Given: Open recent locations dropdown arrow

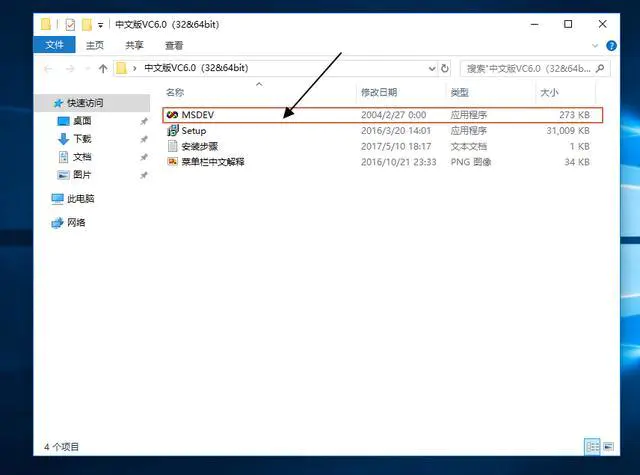Looking at the screenshot, I should (87, 69).
